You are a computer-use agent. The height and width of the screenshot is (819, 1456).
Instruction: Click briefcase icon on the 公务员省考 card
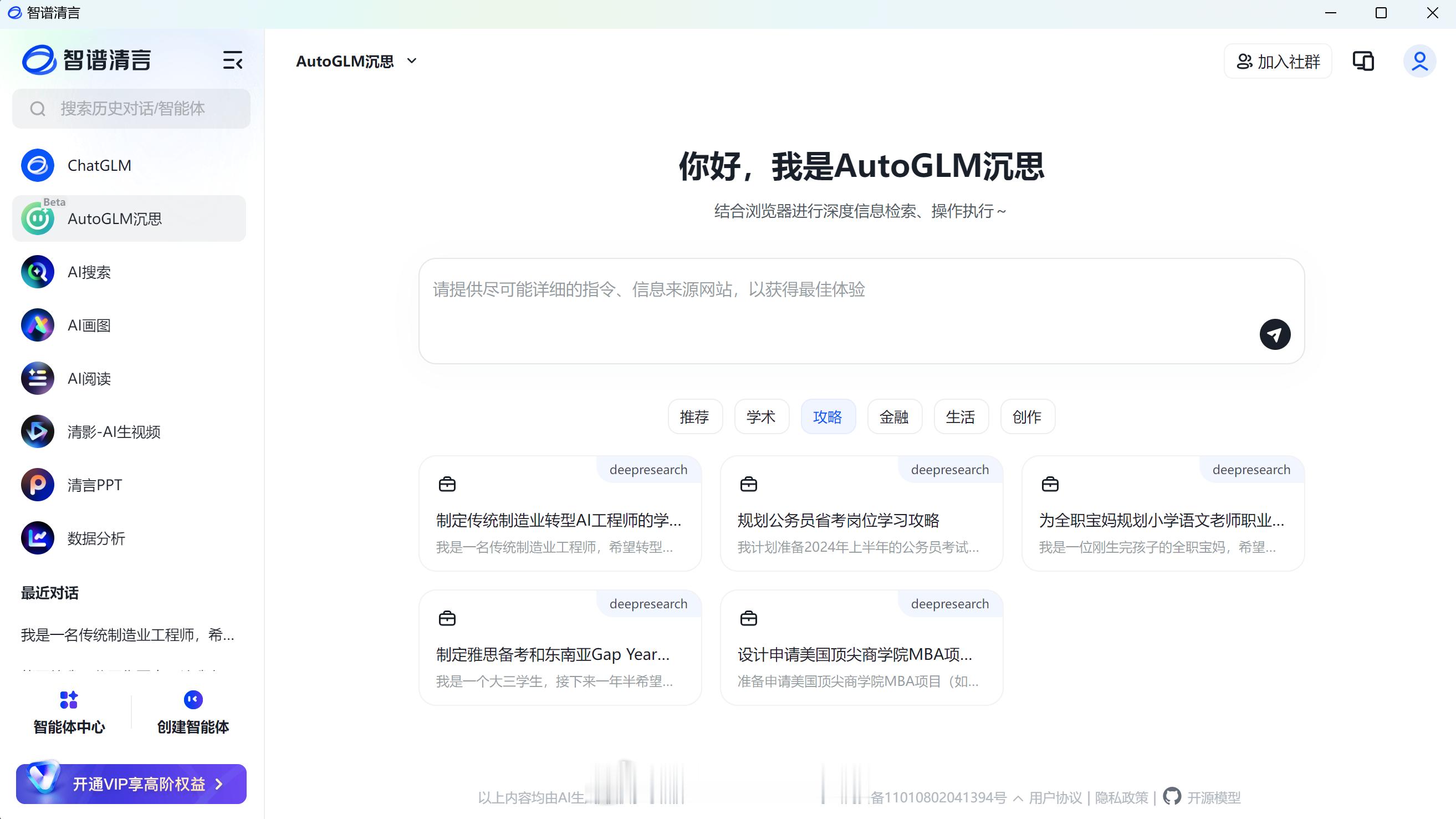tap(748, 484)
